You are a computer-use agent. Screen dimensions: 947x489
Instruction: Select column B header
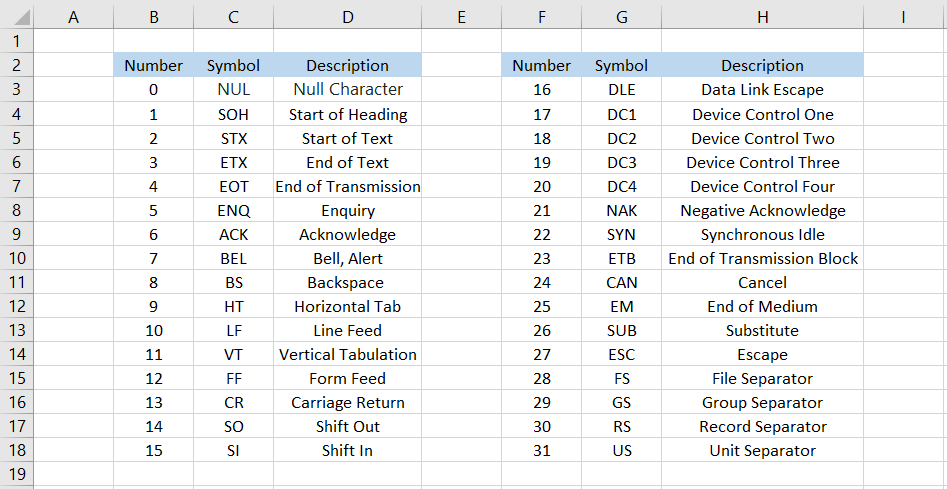tap(153, 17)
